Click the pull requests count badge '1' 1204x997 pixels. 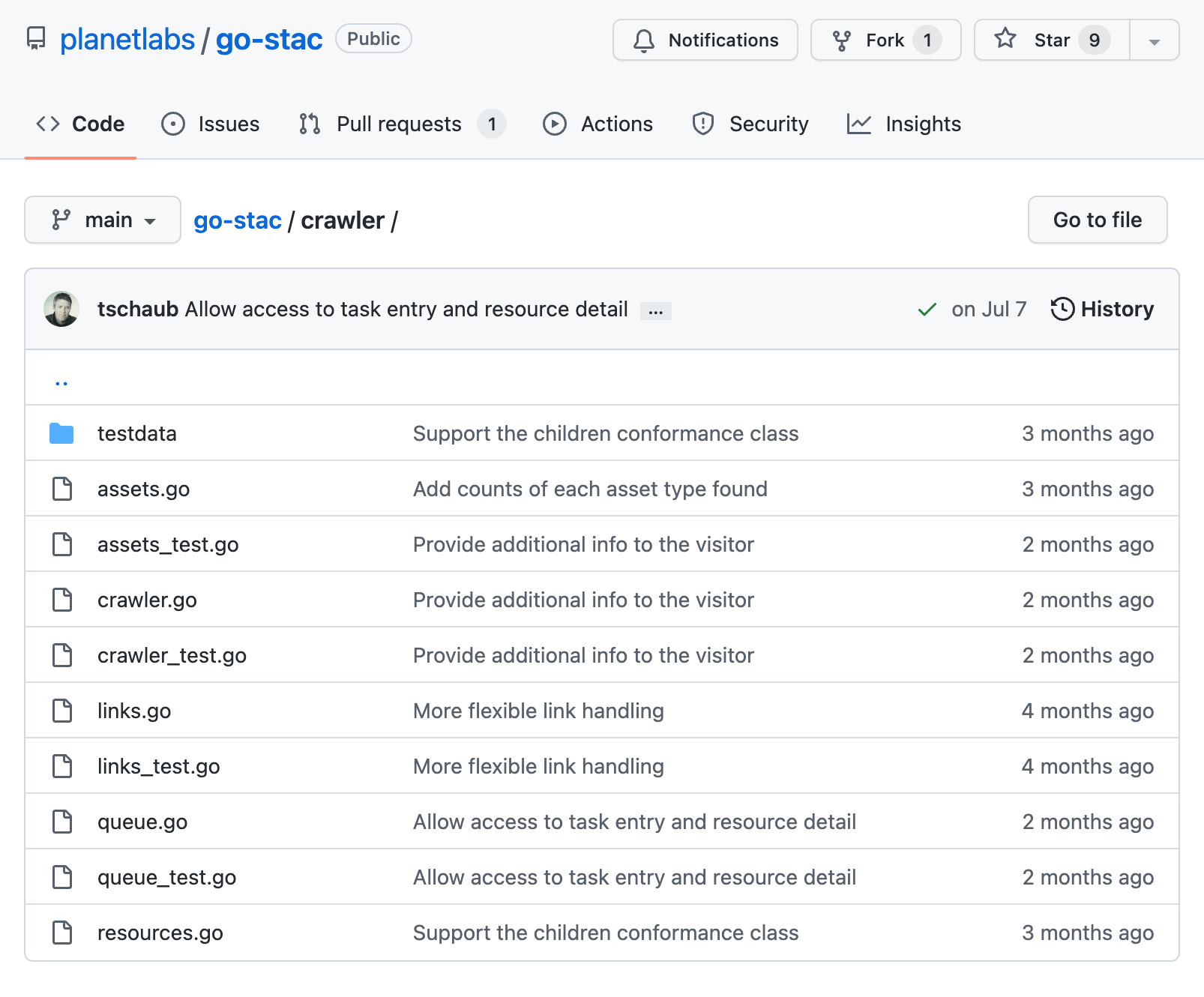pyautogui.click(x=492, y=124)
